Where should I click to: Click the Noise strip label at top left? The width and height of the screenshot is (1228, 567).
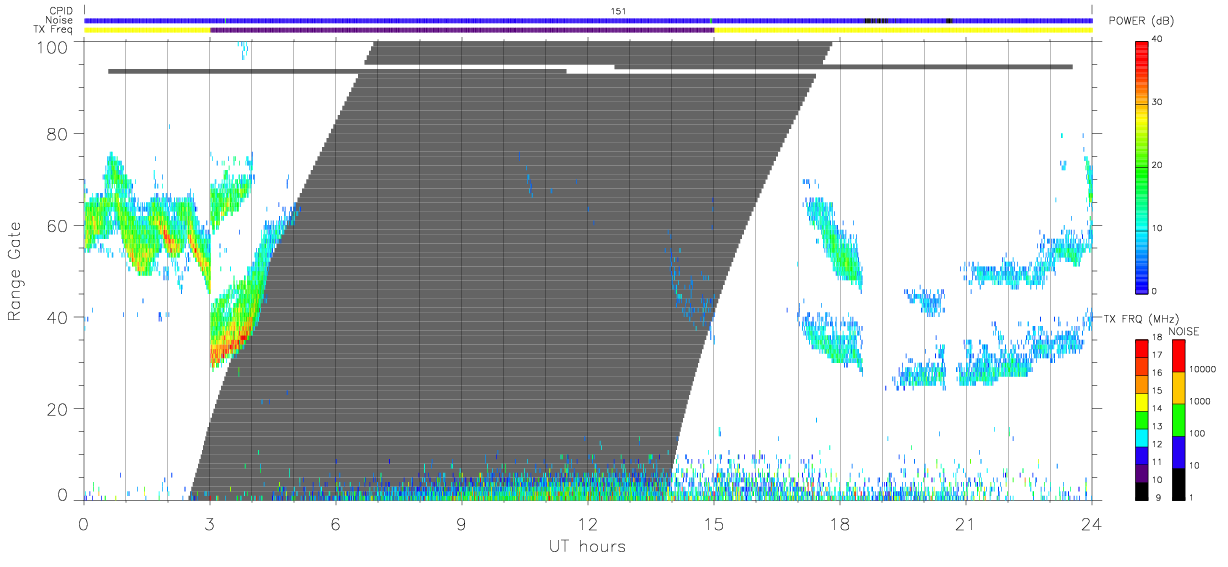tap(61, 20)
